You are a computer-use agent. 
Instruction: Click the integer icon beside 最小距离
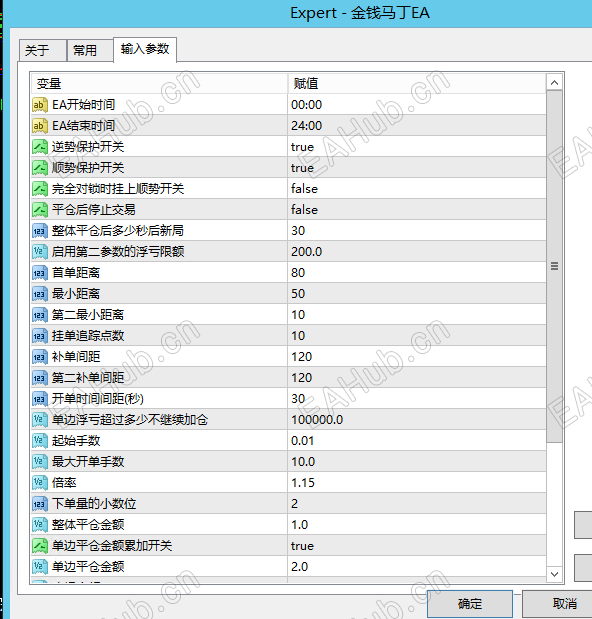40,294
